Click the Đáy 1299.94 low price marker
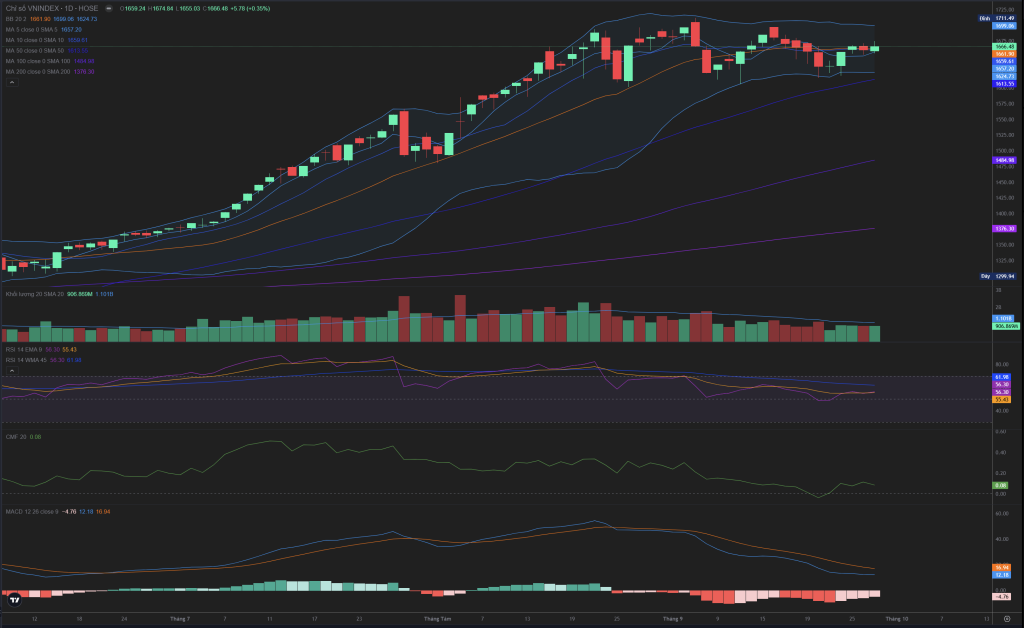 pos(996,276)
